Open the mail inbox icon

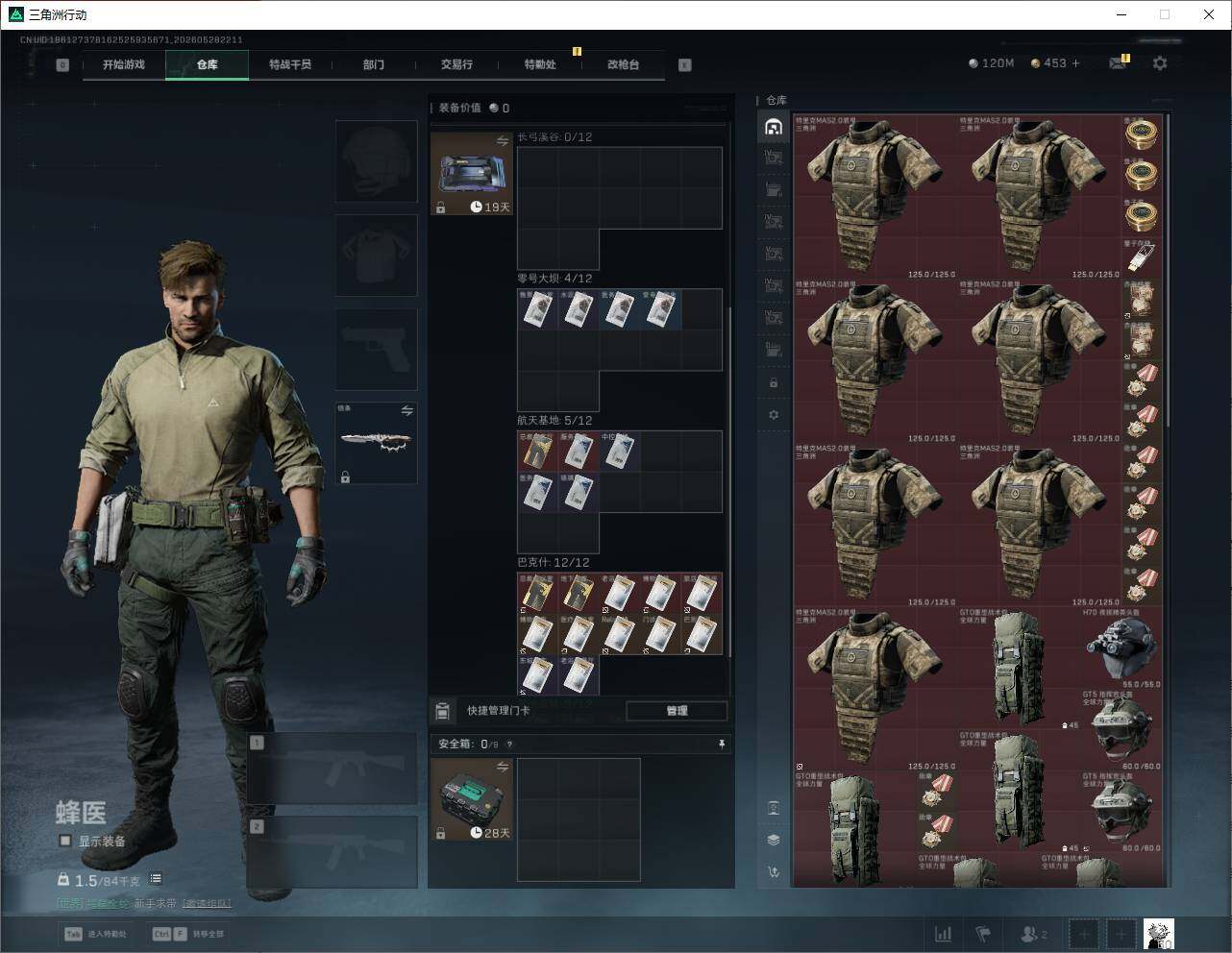tap(1118, 62)
